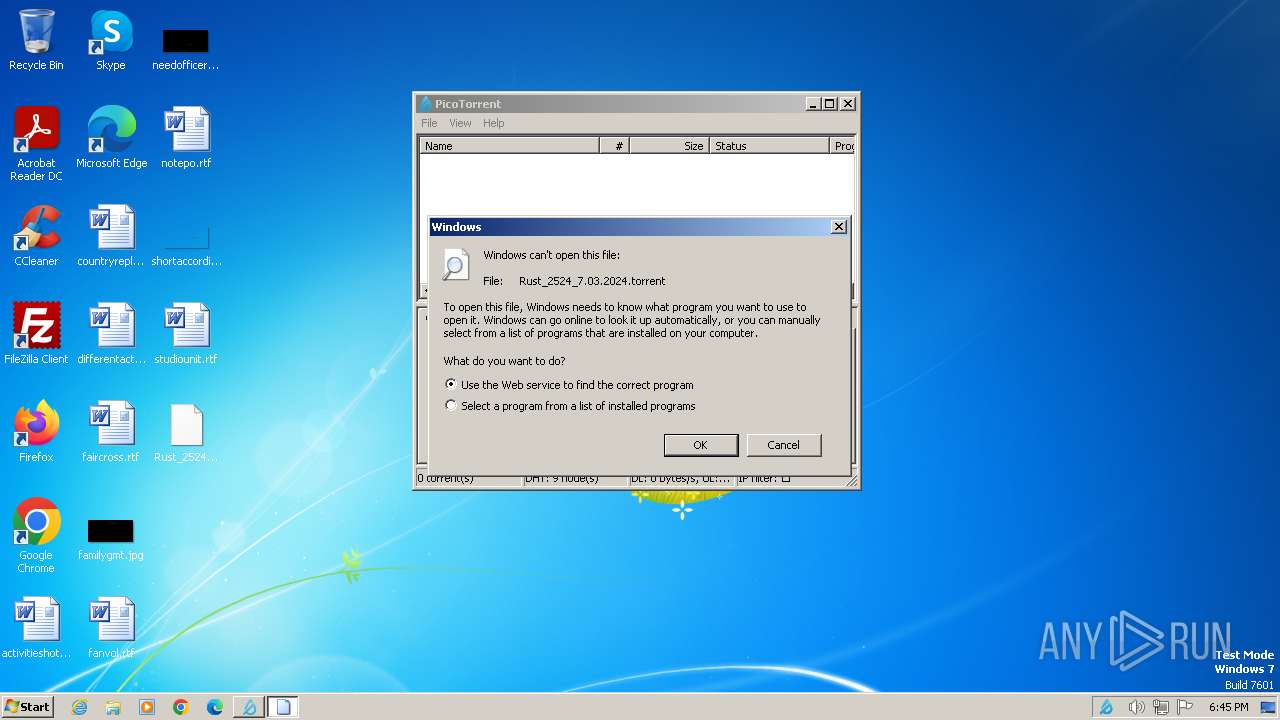Select 'Select a program from a list' option
Screen dimensions: 1280x720
click(451, 405)
